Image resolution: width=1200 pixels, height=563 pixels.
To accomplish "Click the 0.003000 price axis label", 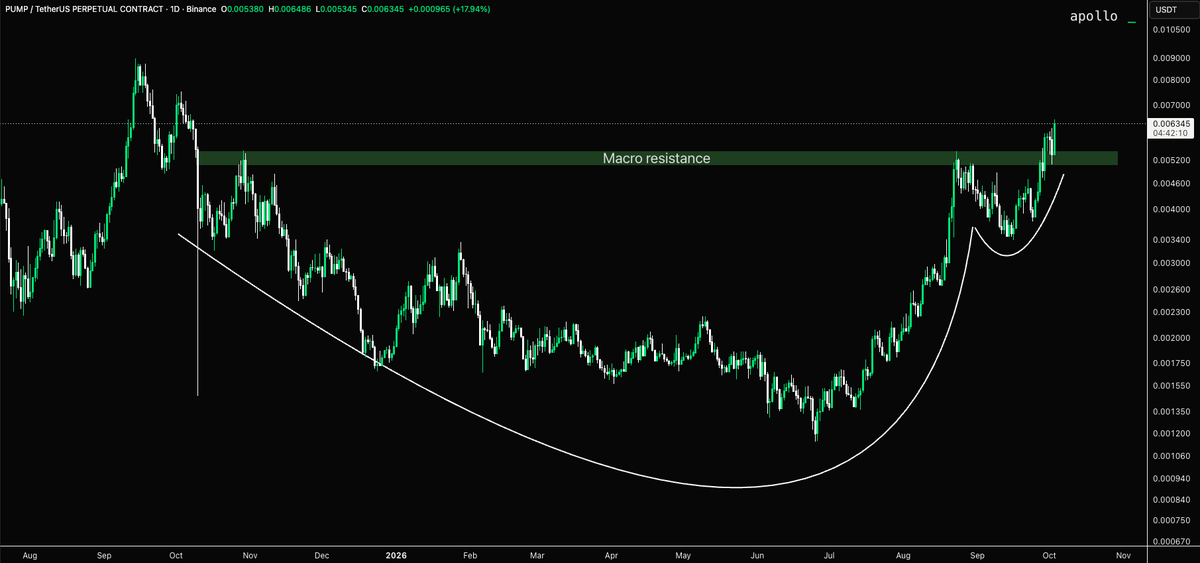I will (x=1170, y=263).
